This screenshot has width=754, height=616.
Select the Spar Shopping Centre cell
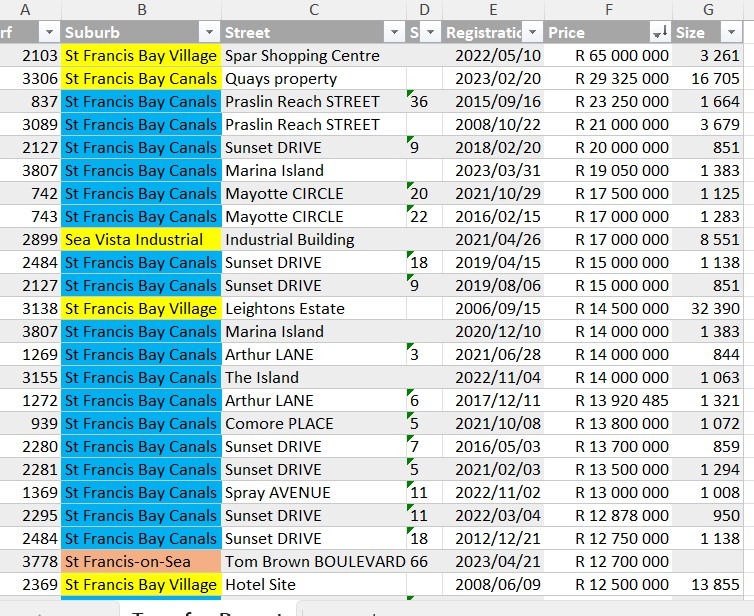click(302, 56)
